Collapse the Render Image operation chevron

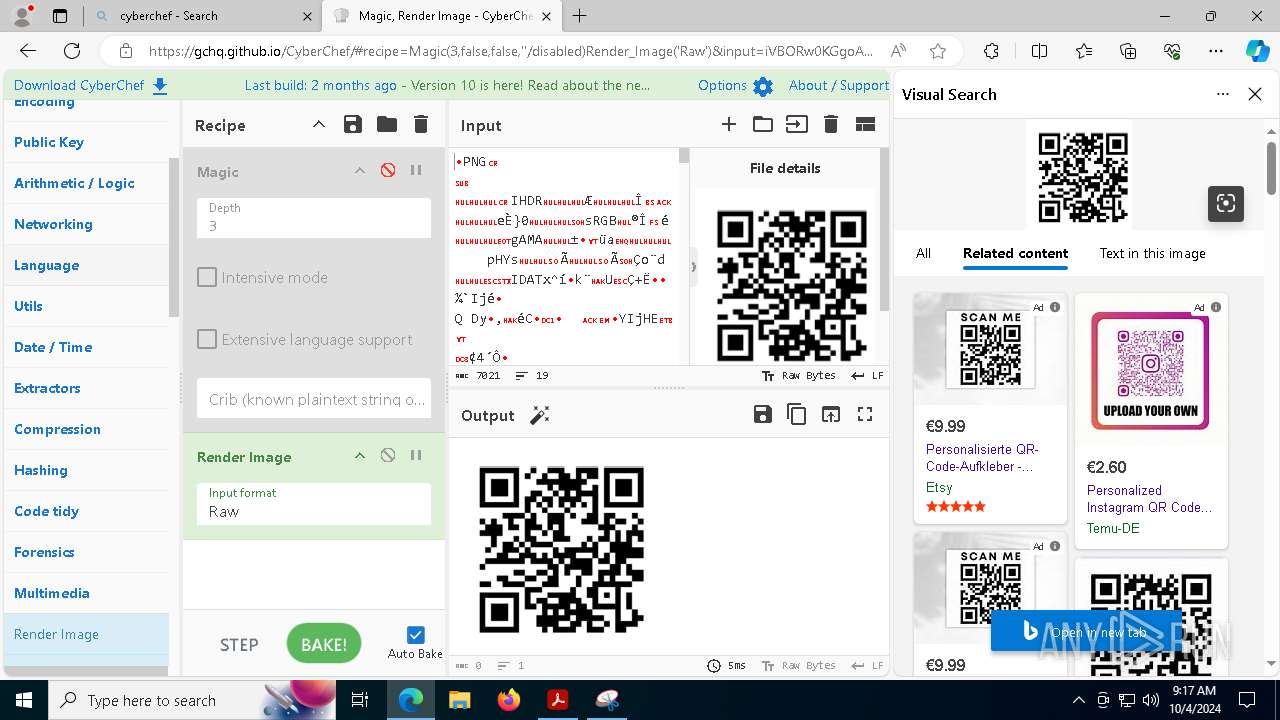tap(360, 456)
